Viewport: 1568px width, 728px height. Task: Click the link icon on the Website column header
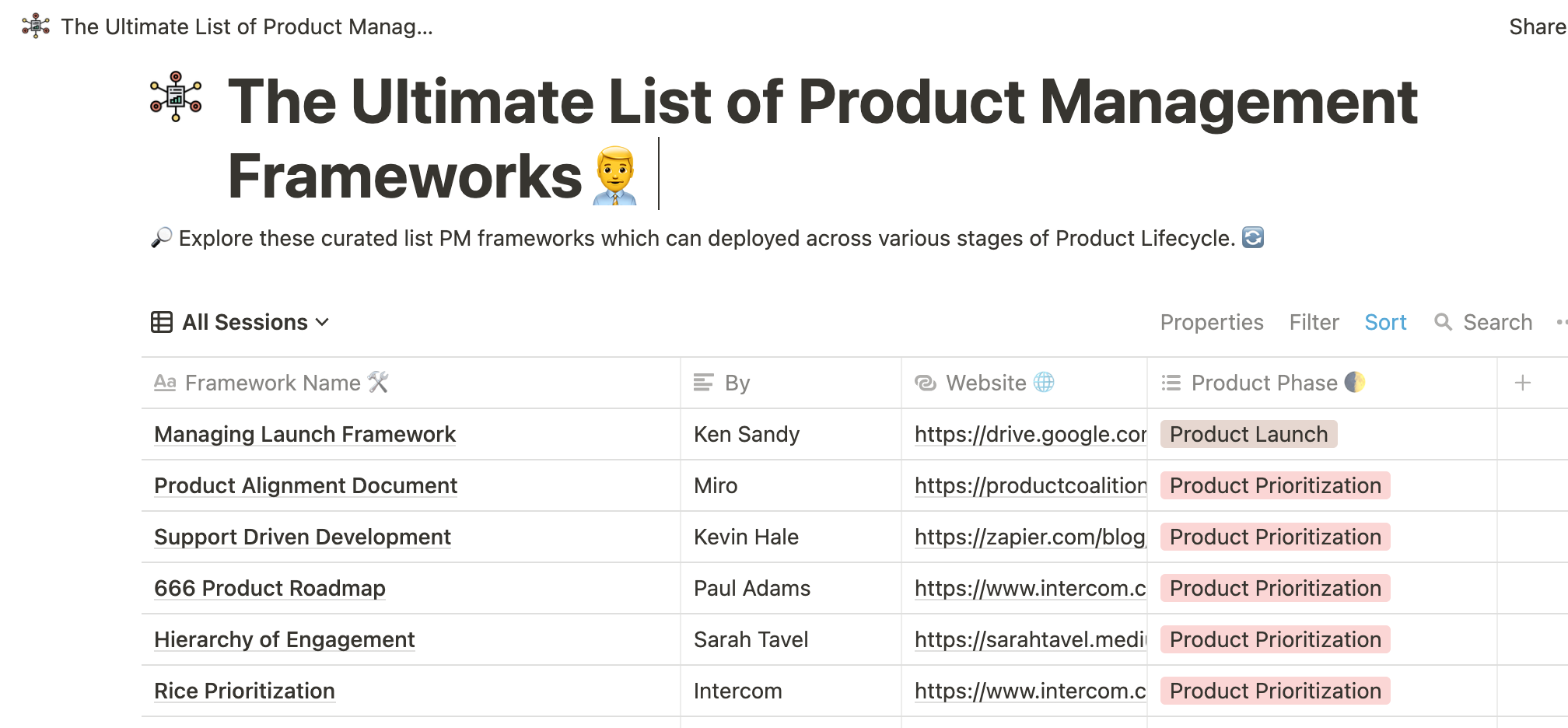point(926,383)
